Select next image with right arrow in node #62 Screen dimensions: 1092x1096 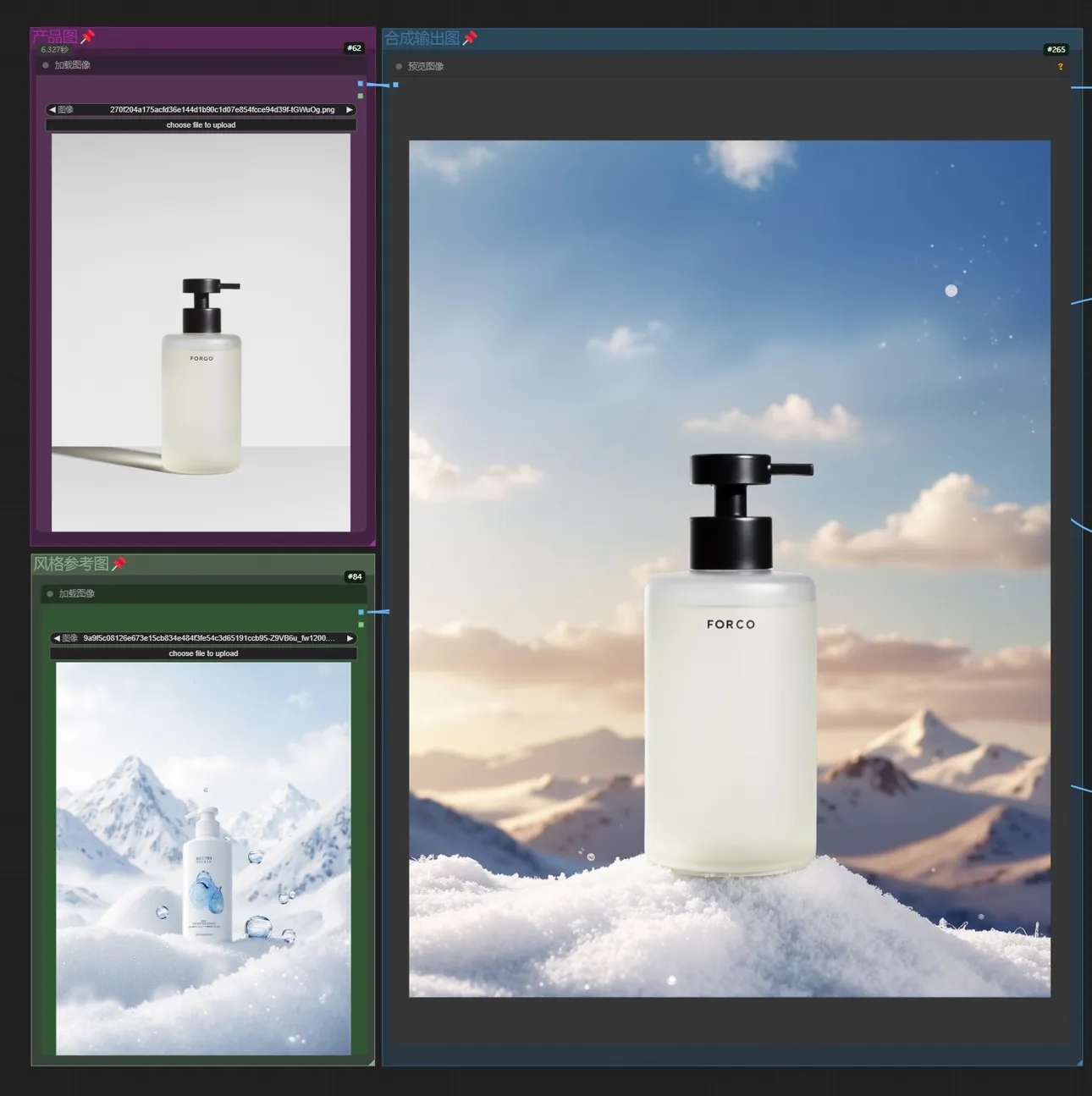350,110
